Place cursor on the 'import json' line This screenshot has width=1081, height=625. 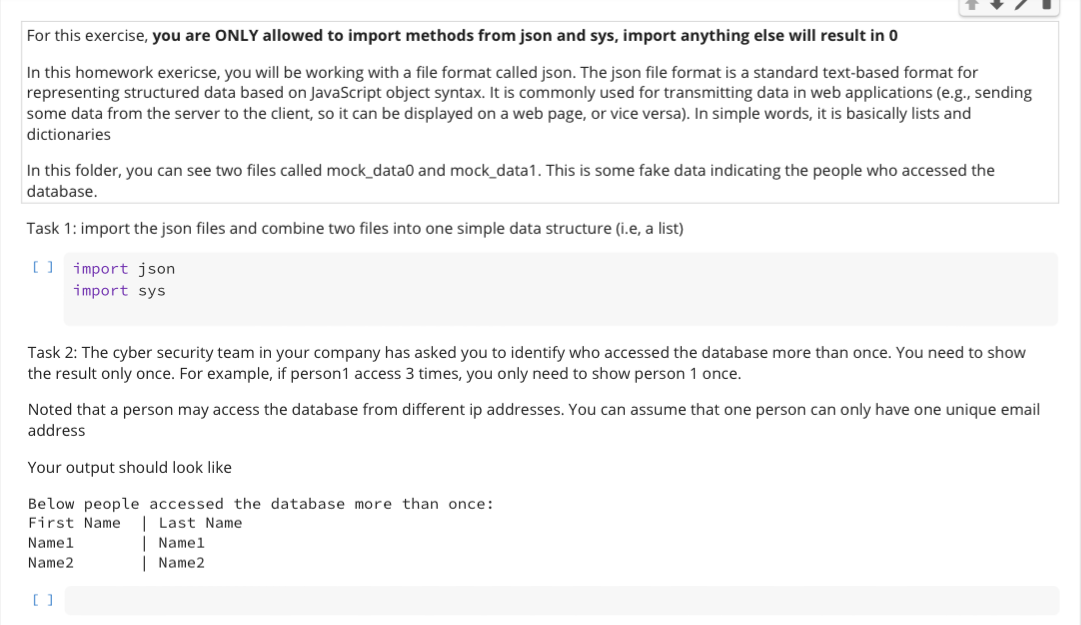click(x=124, y=269)
